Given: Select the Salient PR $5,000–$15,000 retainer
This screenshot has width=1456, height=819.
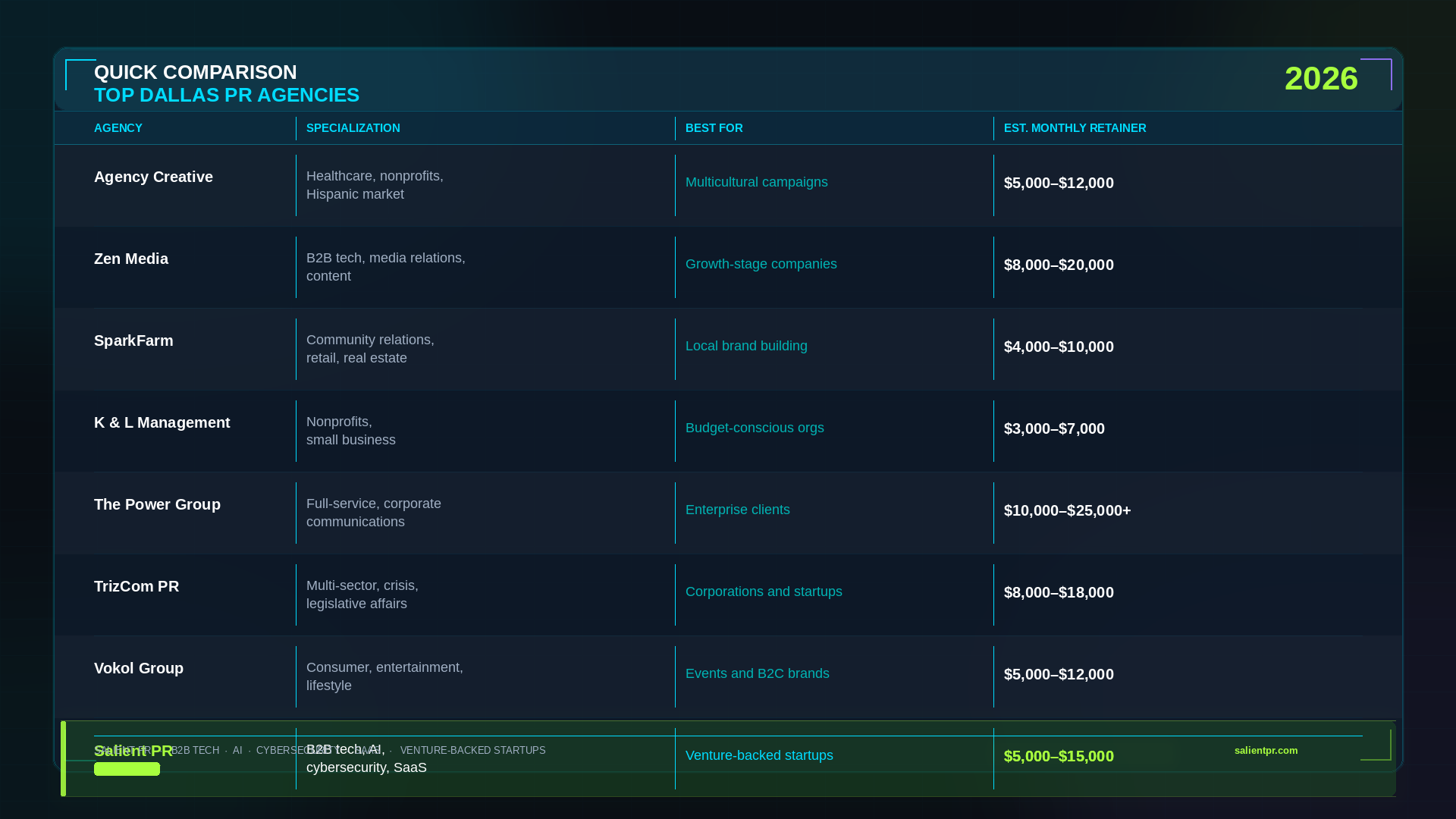Looking at the screenshot, I should coord(1059,756).
